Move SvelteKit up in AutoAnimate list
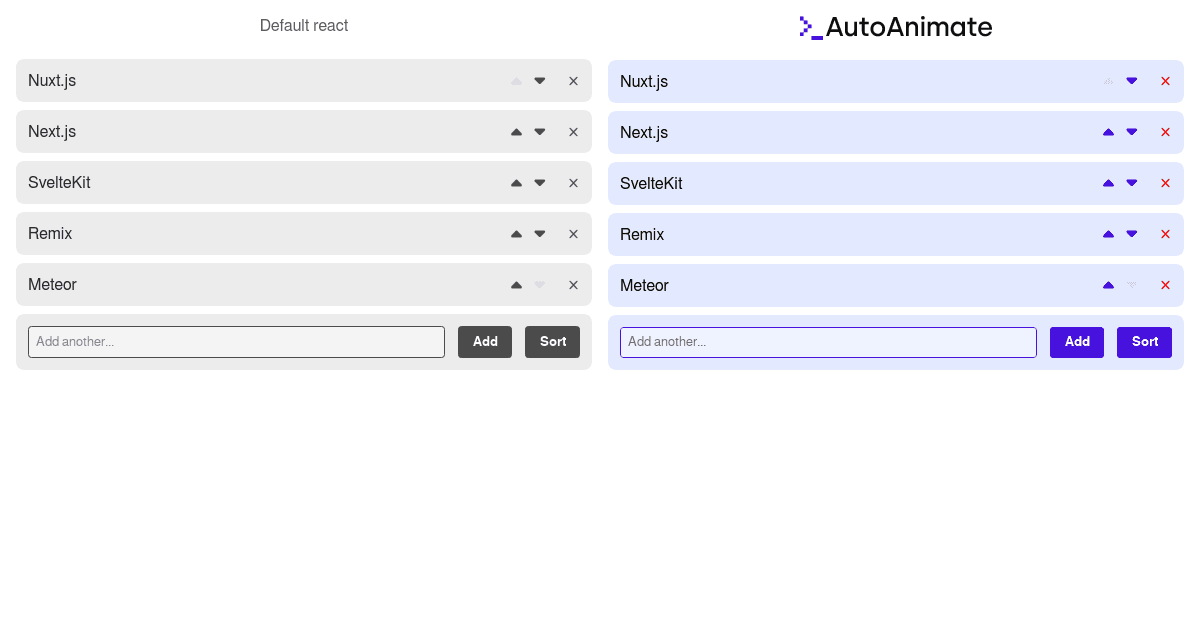 click(1108, 183)
